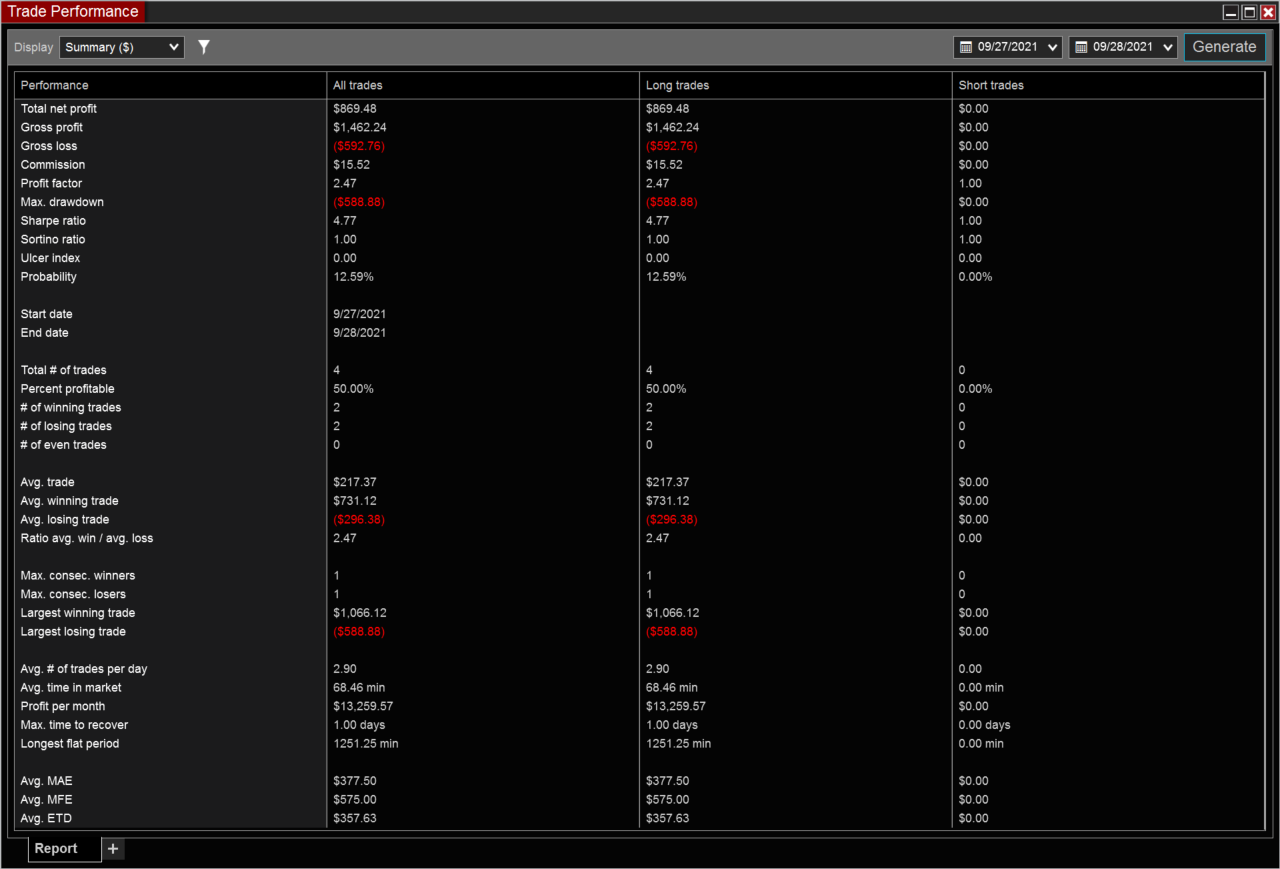Click the Generate button
Screen dimensions: 1280x869
pyautogui.click(x=1224, y=47)
